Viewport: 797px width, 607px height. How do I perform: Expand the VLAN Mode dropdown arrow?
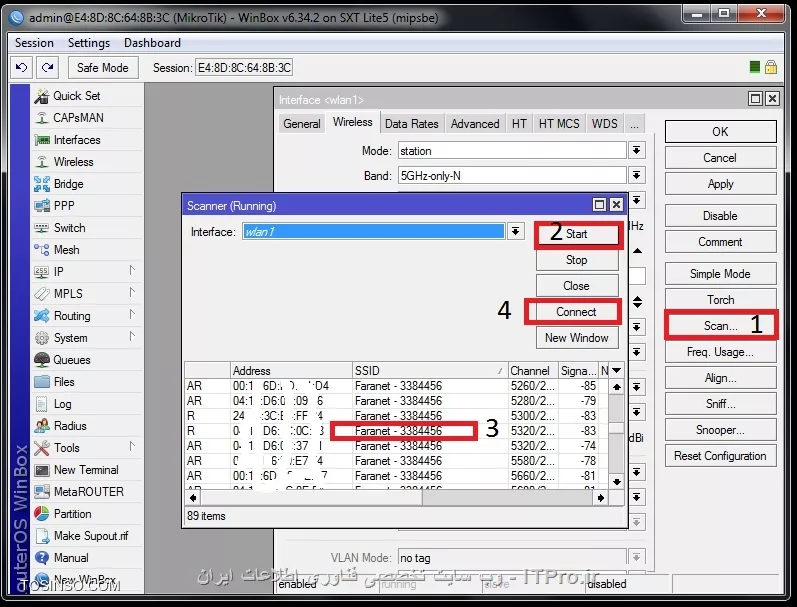pos(636,558)
